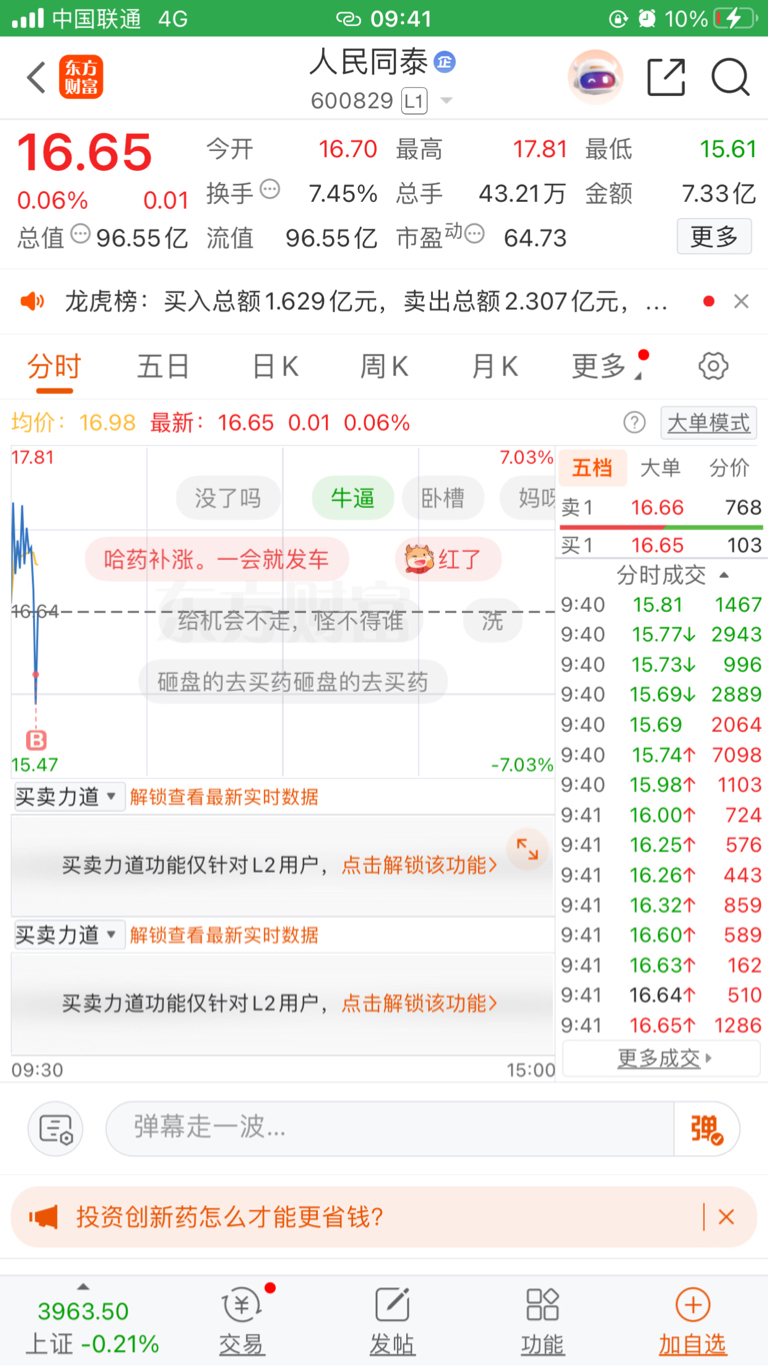This screenshot has width=768, height=1366.
Task: Tap the 16.65 trade row with 1286
Action: 660,1024
